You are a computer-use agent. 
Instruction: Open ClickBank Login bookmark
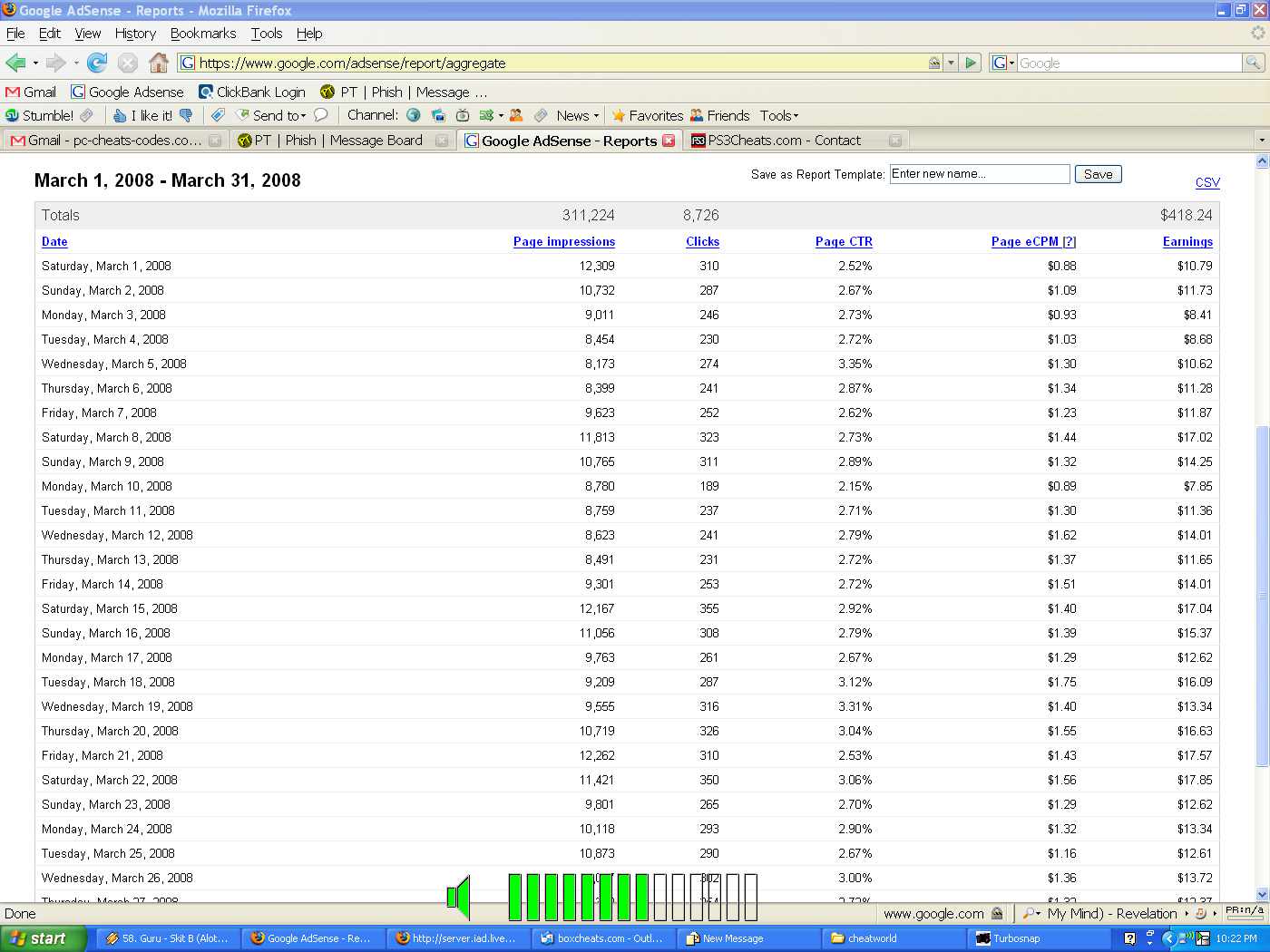(252, 92)
